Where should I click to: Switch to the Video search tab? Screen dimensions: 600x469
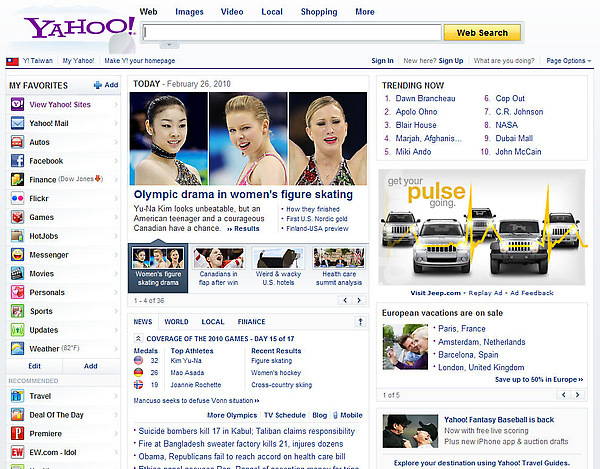[232, 12]
